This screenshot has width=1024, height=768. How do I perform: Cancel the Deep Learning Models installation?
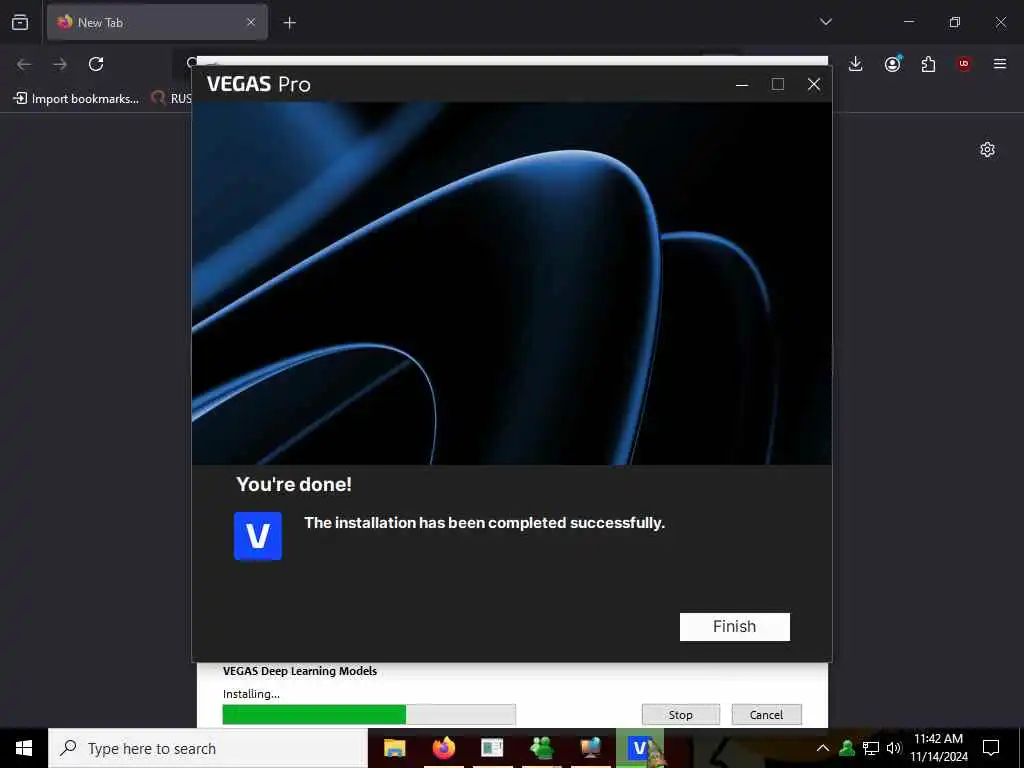(766, 715)
